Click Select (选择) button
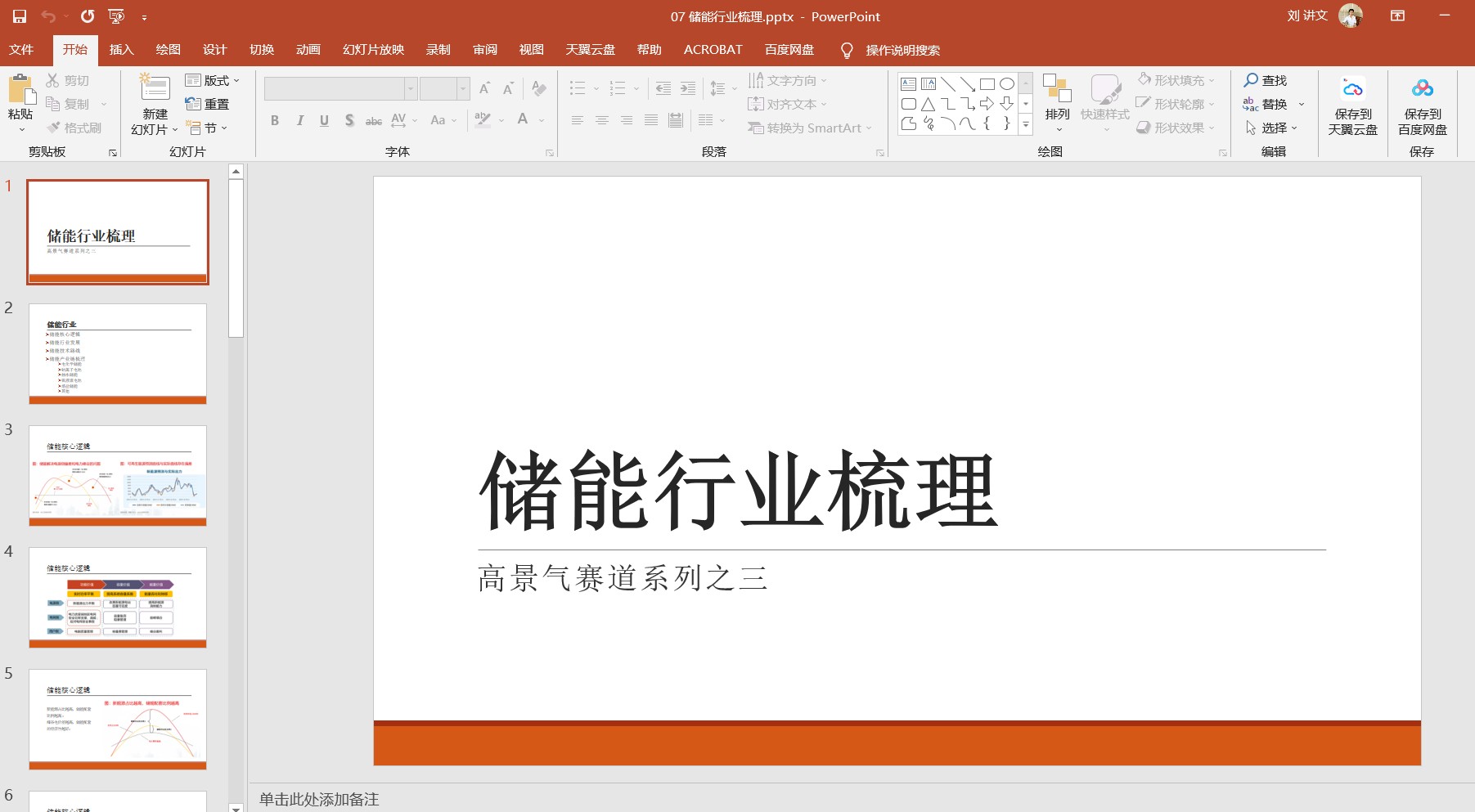Image resolution: width=1475 pixels, height=812 pixels. point(1270,128)
